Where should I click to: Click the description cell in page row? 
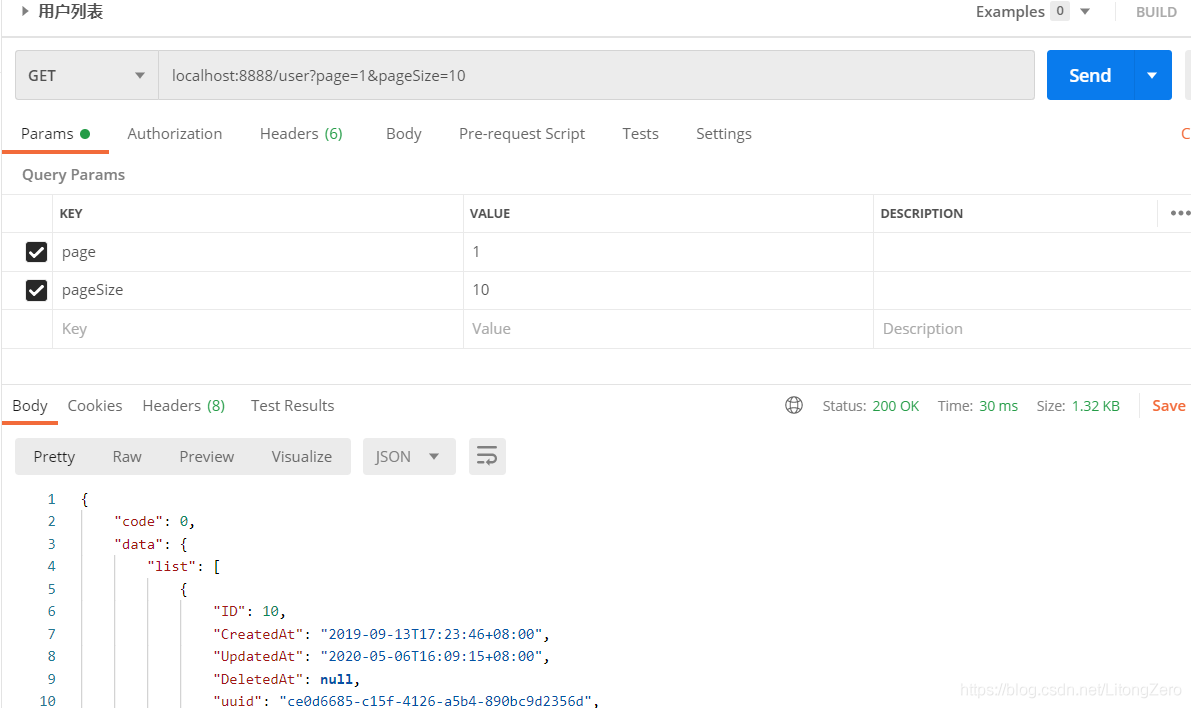click(1031, 251)
